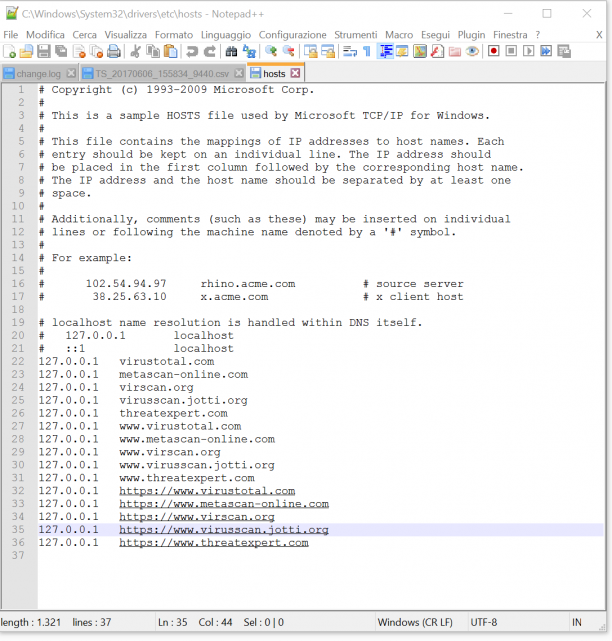Open the Strumenti menu
This screenshot has width=612, height=641.
click(x=356, y=35)
